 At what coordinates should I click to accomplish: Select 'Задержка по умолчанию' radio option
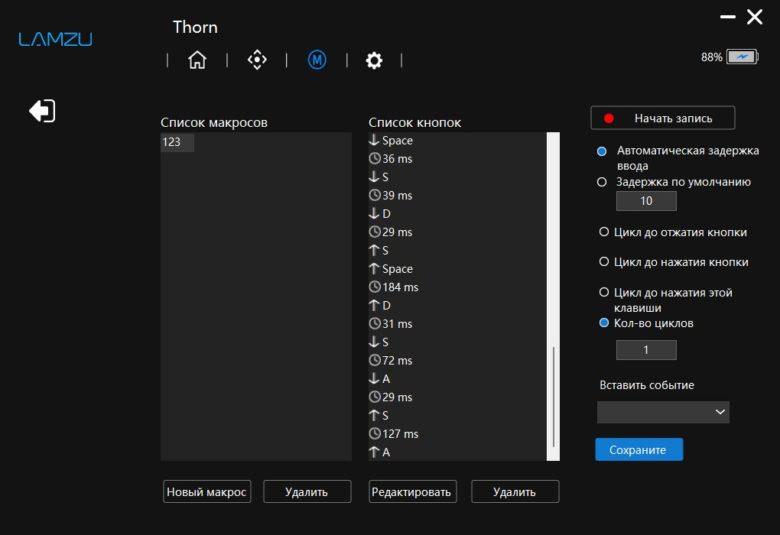tap(602, 182)
